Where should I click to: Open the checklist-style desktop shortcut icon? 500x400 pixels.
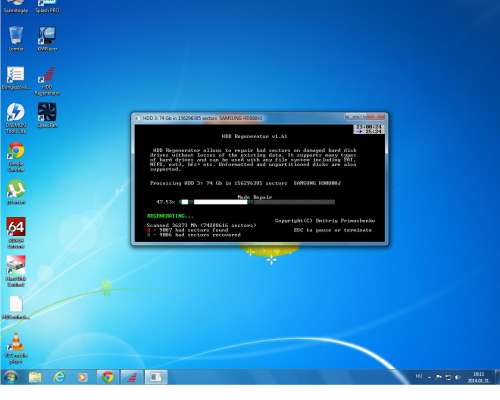point(16,78)
